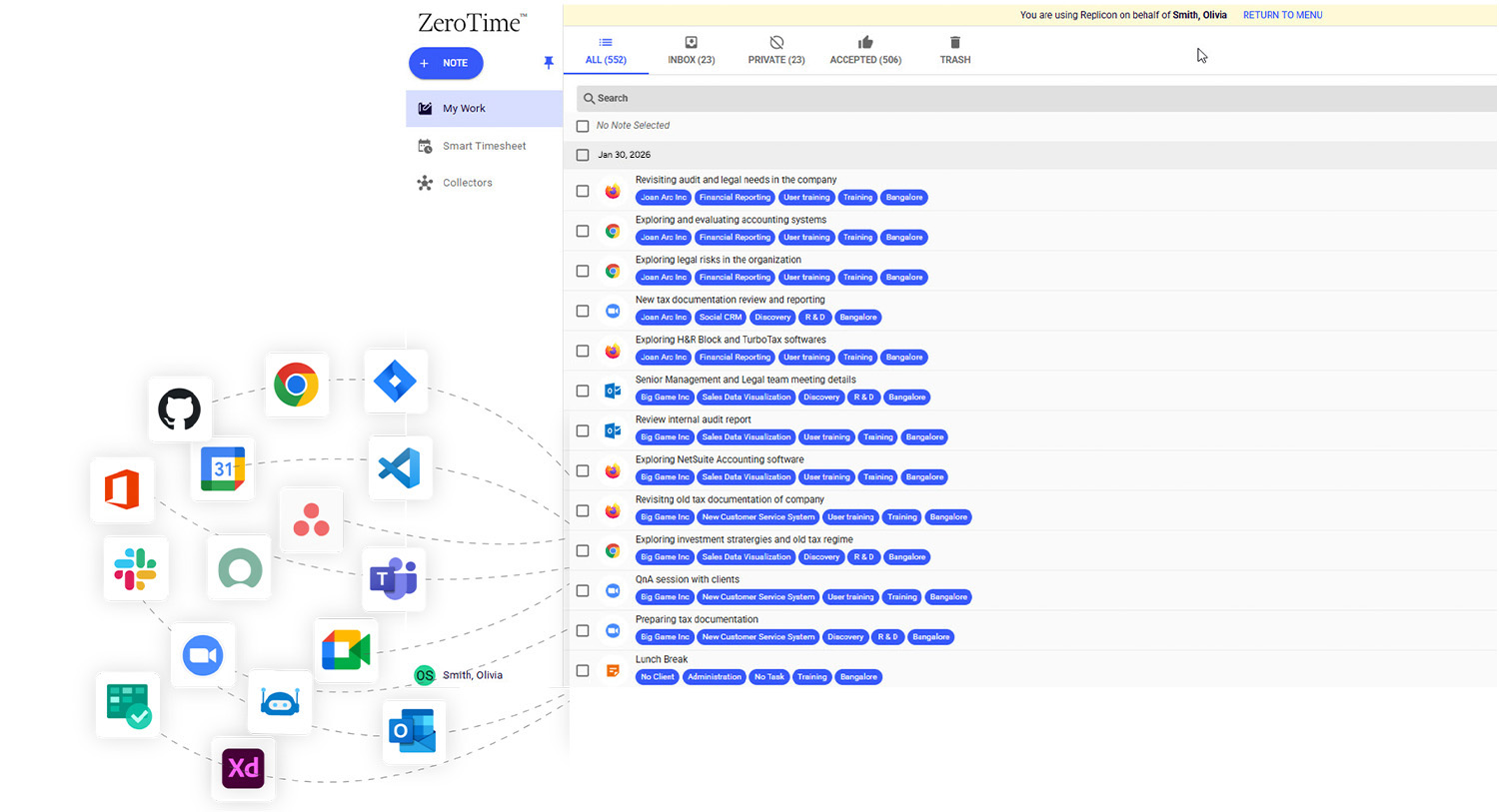Image resolution: width=1499 pixels, height=812 pixels.
Task: Click Zoom icon on New tax documentation note
Action: pyautogui.click(x=613, y=311)
